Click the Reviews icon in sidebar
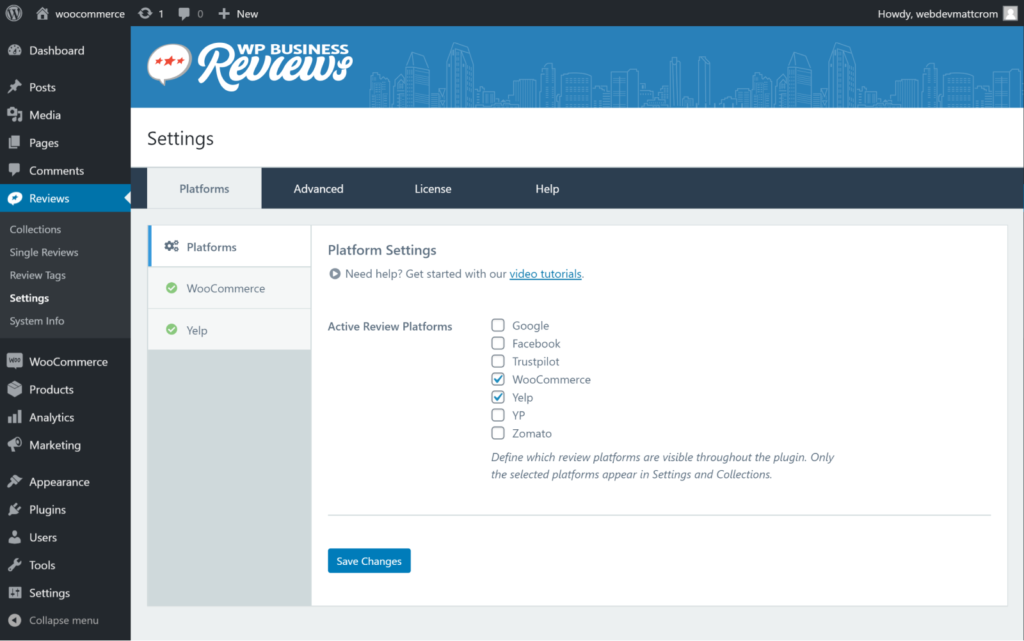This screenshot has width=1024, height=641. click(15, 198)
